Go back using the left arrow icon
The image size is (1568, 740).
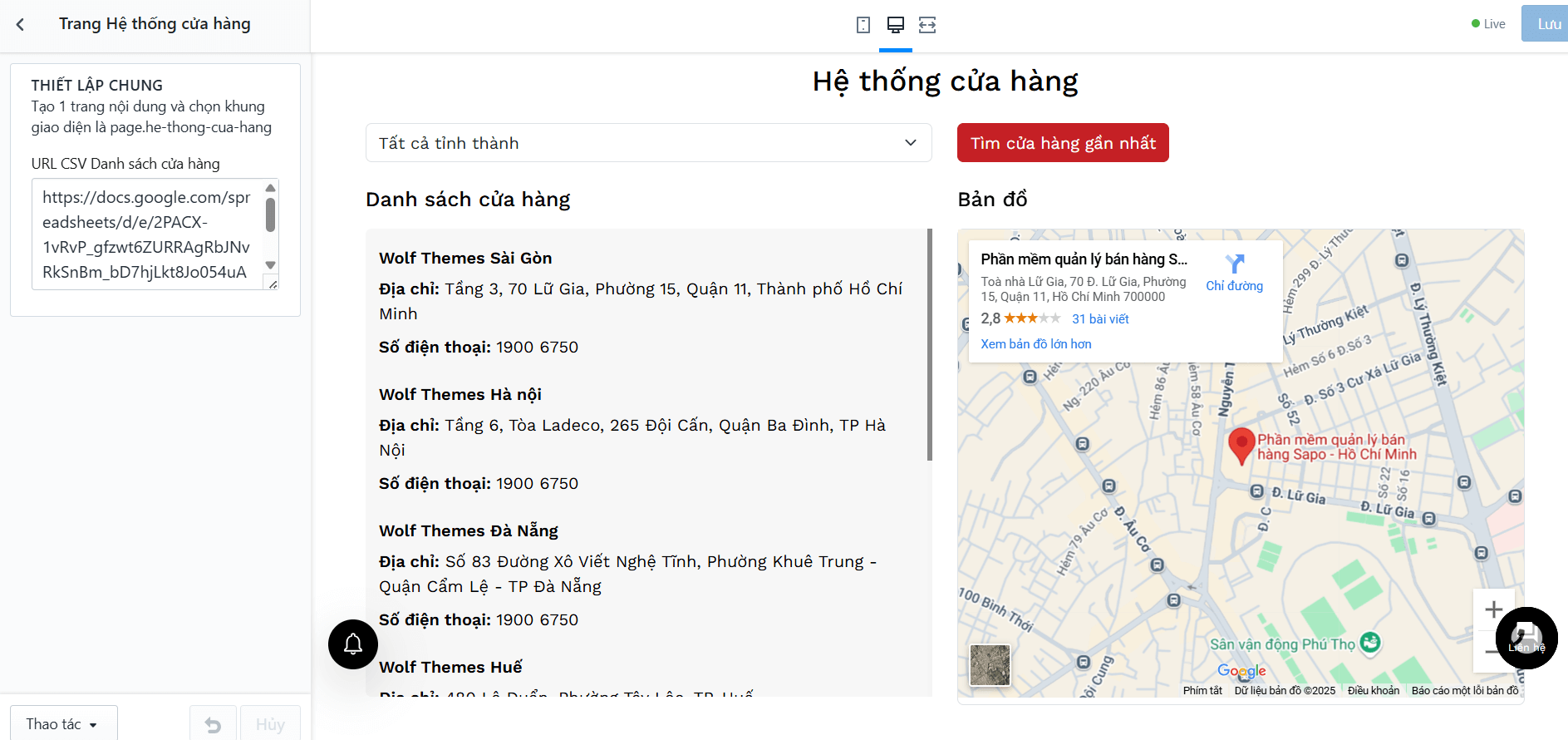coord(20,25)
